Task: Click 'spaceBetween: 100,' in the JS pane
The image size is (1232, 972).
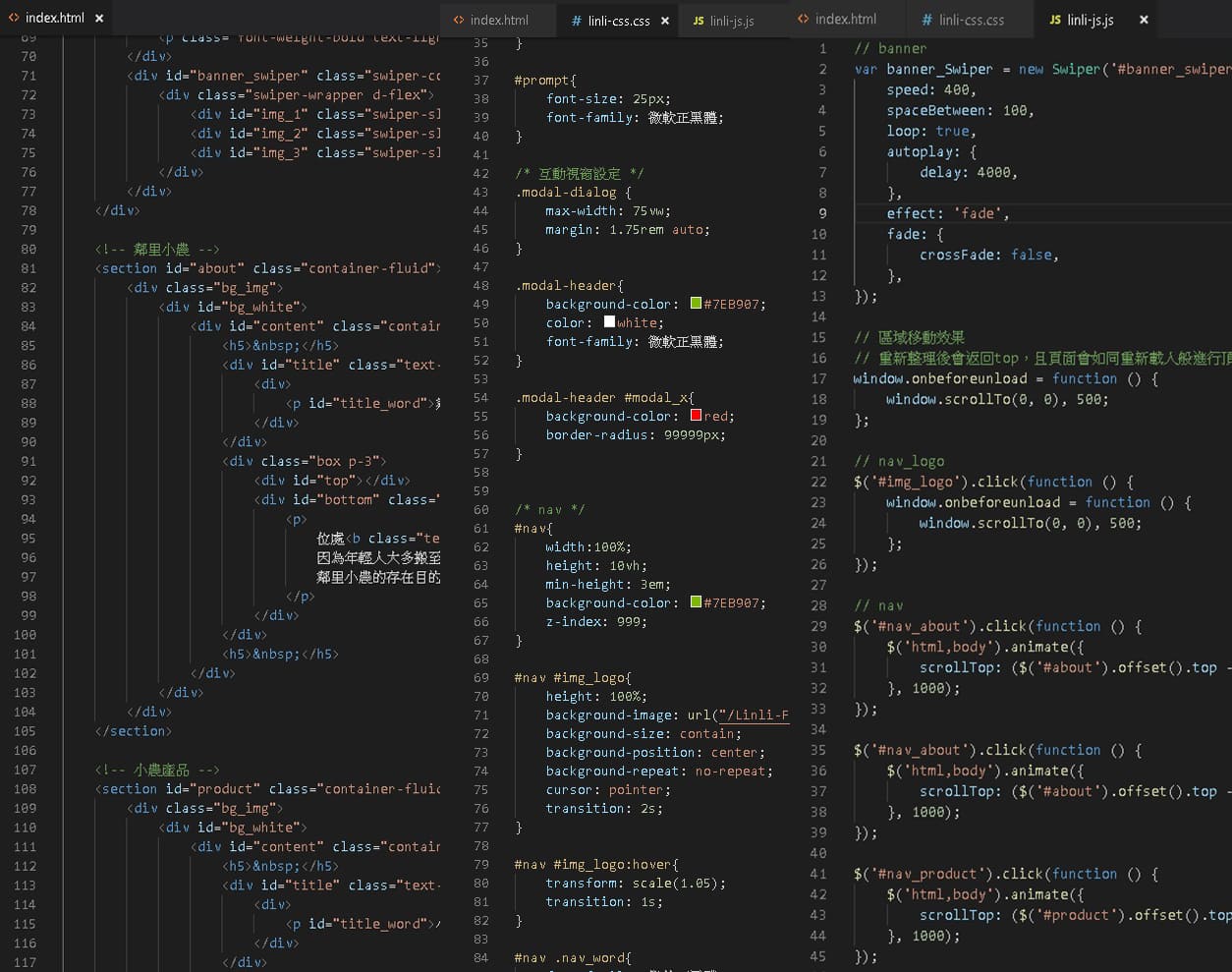Action: coord(960,110)
